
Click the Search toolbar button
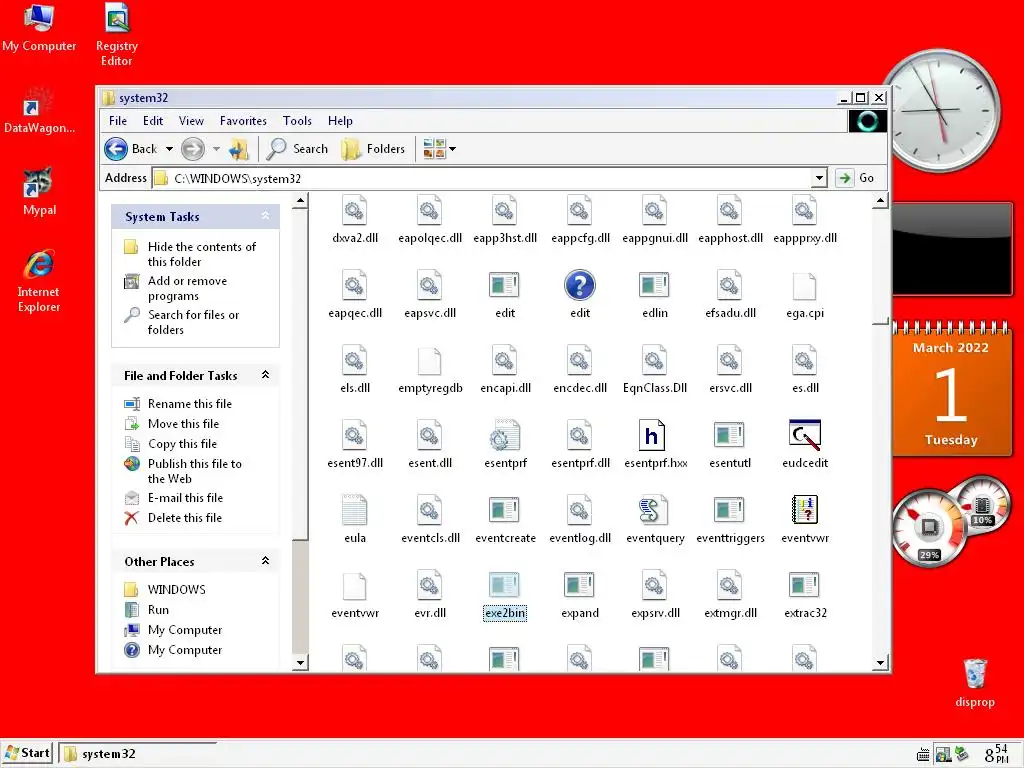(x=298, y=149)
